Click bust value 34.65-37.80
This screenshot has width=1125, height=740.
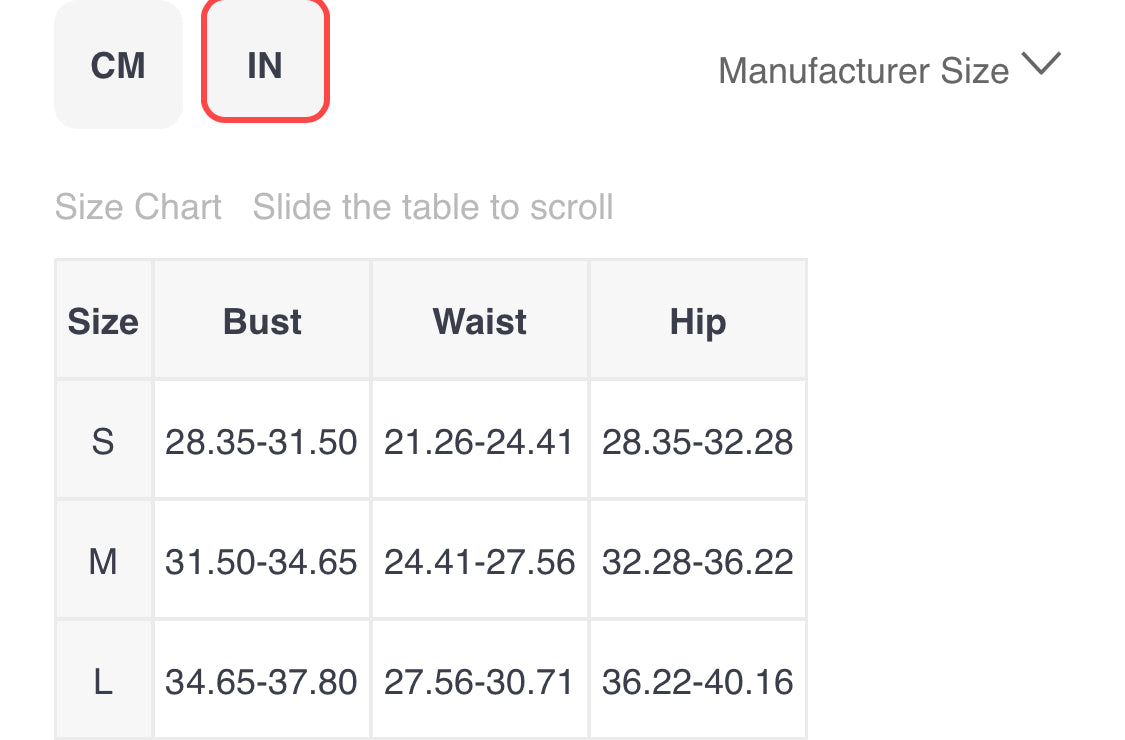261,681
